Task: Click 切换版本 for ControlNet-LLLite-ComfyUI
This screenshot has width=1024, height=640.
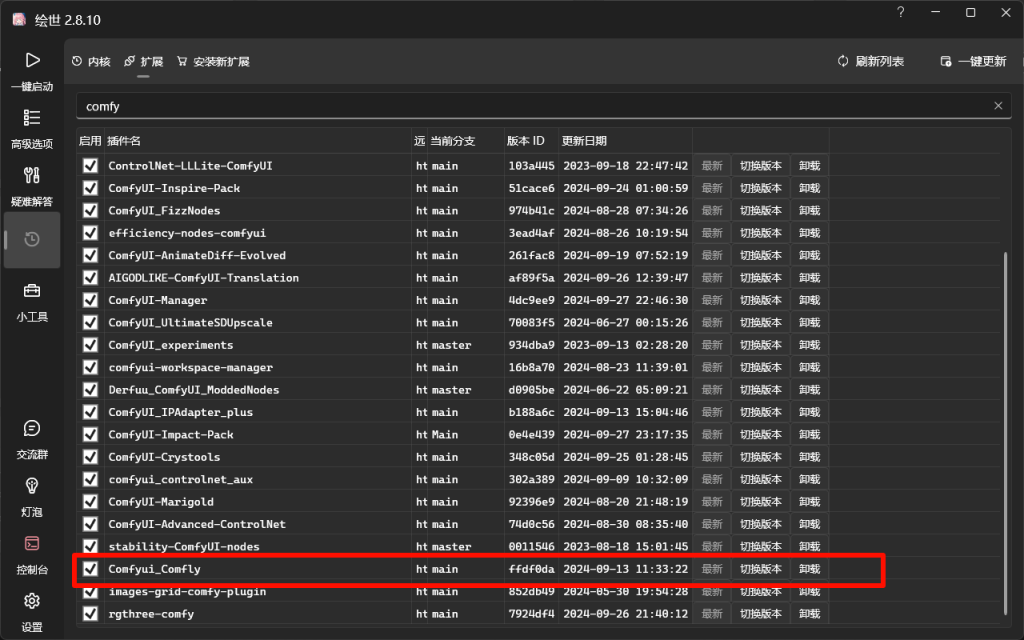Action: point(760,166)
